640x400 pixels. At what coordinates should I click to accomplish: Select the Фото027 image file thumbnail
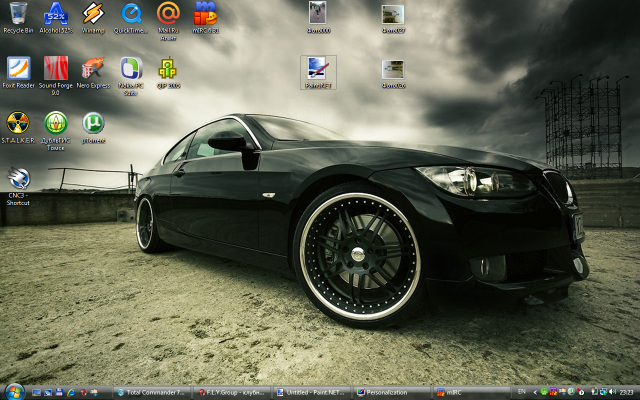coord(393,18)
